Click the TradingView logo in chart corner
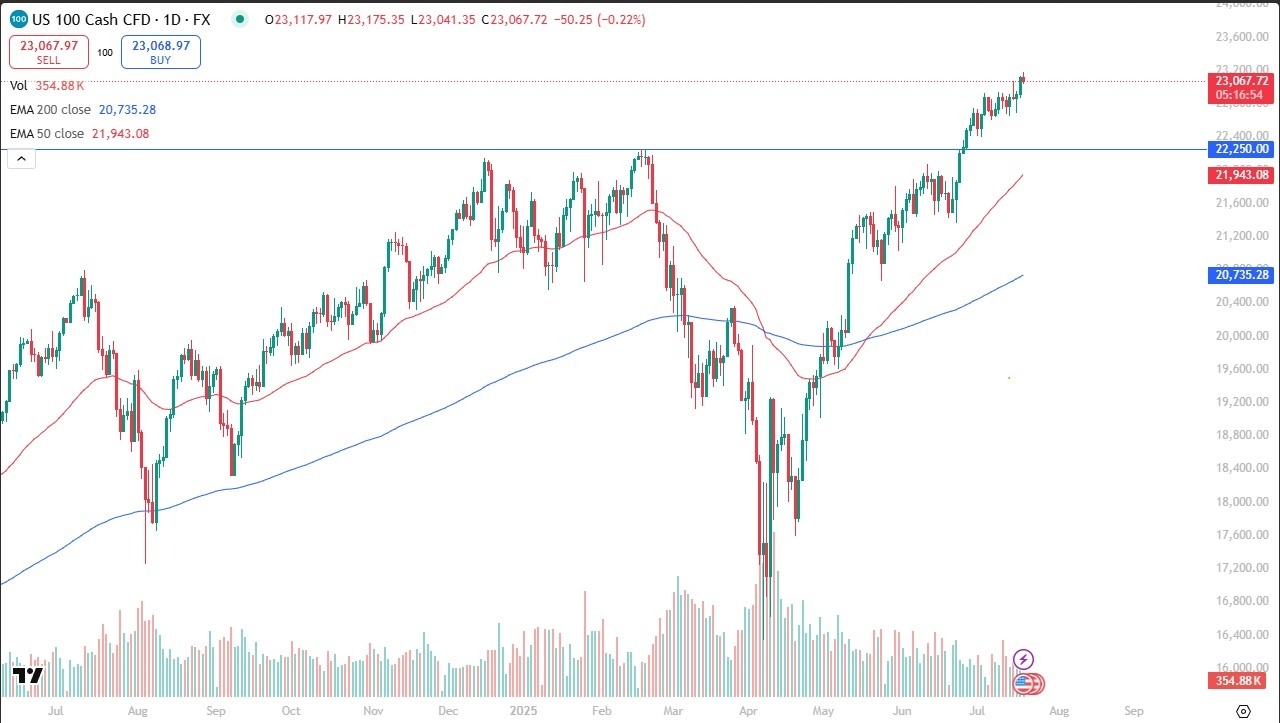The width and height of the screenshot is (1280, 723). click(27, 677)
